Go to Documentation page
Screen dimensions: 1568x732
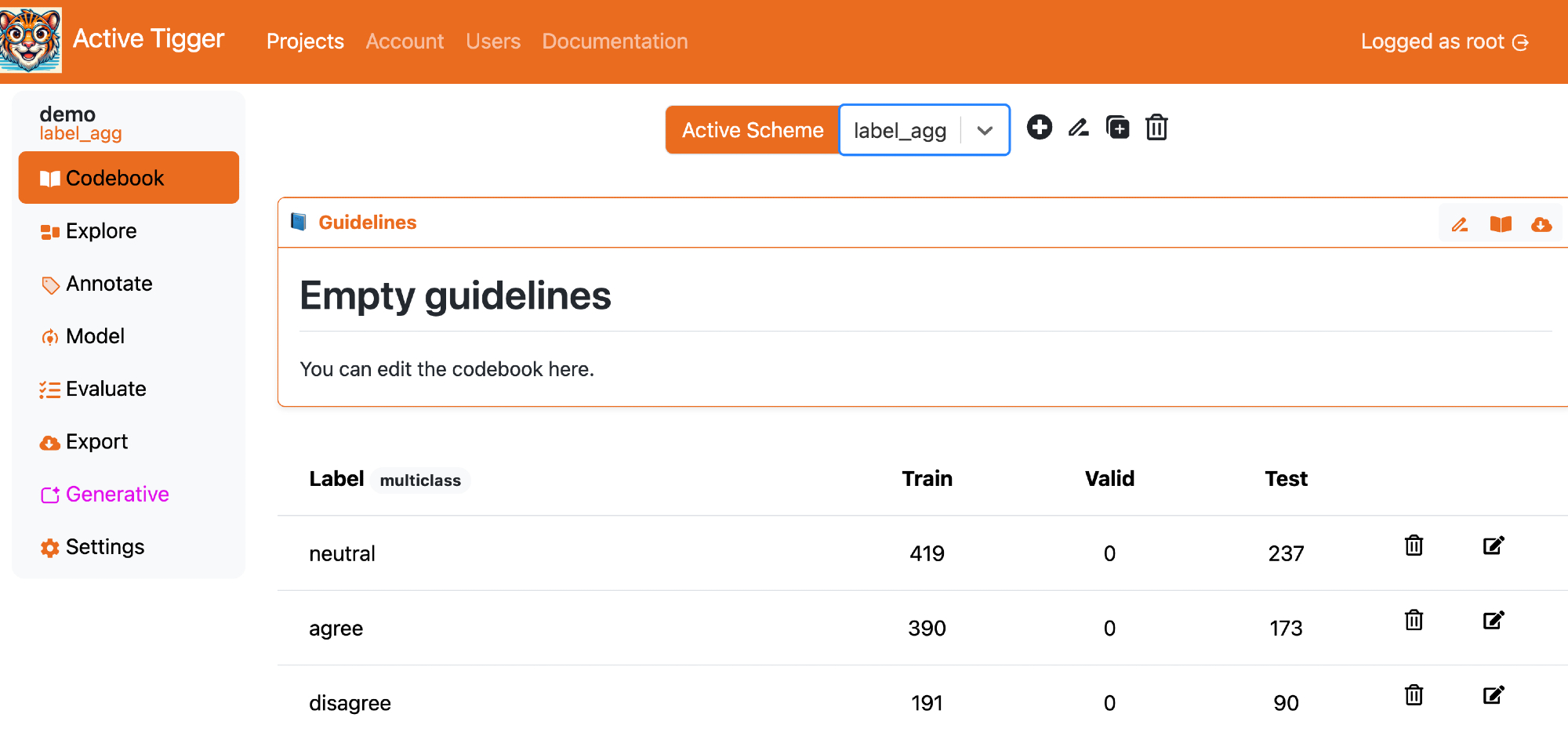pyautogui.click(x=615, y=42)
